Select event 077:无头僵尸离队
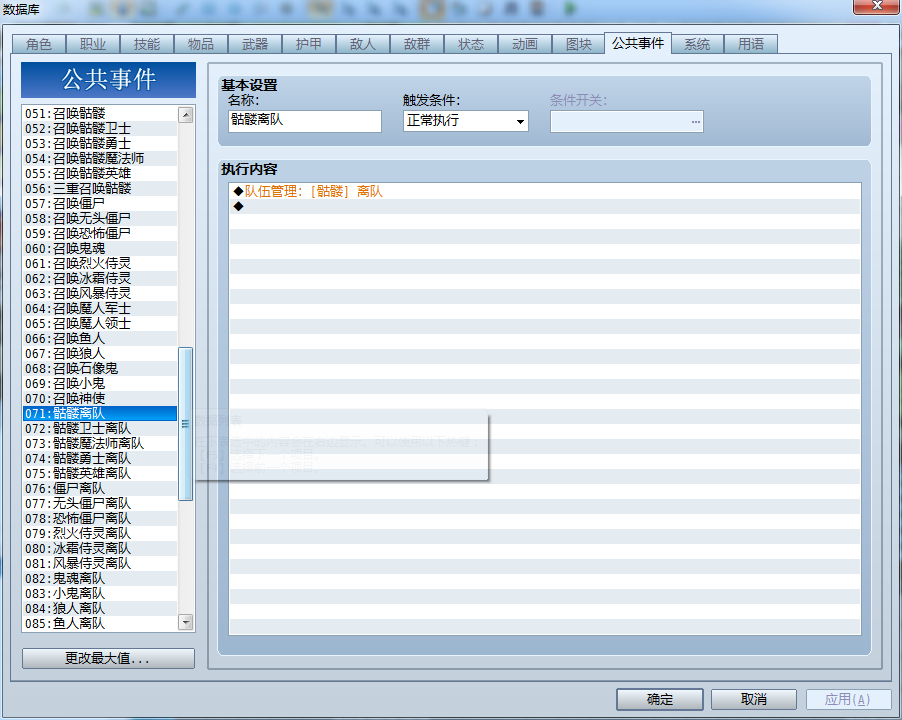 pyautogui.click(x=100, y=503)
